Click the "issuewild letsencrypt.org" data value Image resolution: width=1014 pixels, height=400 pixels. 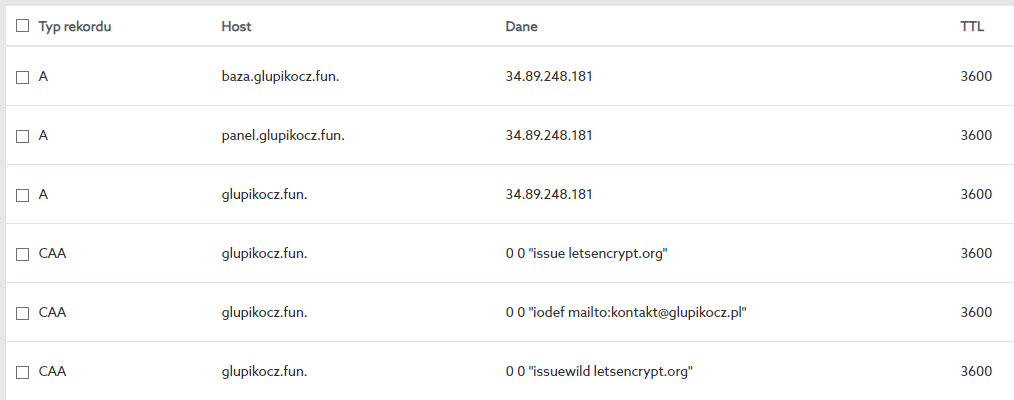coord(599,372)
